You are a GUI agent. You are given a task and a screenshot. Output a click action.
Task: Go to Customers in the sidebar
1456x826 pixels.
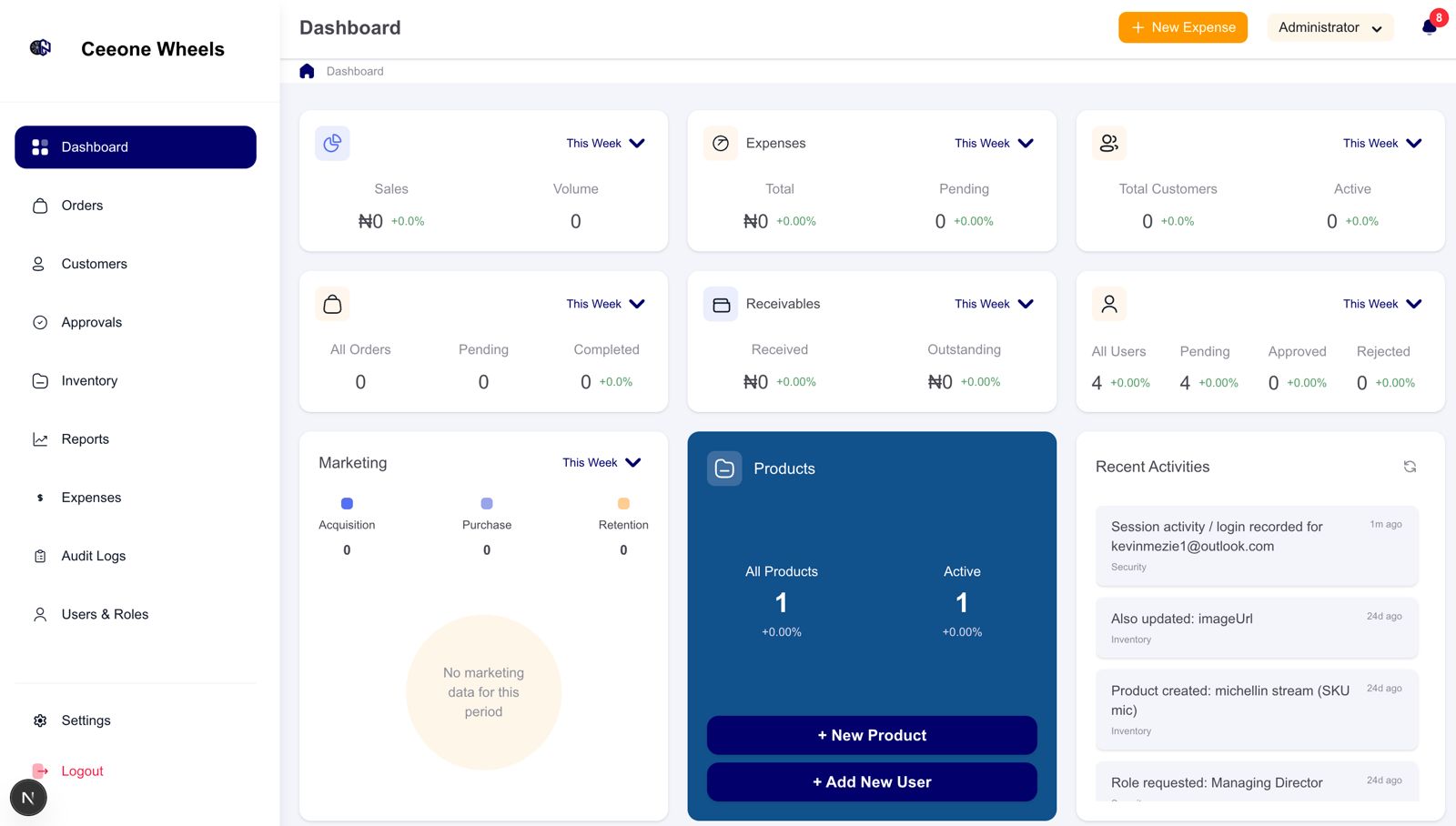point(136,264)
